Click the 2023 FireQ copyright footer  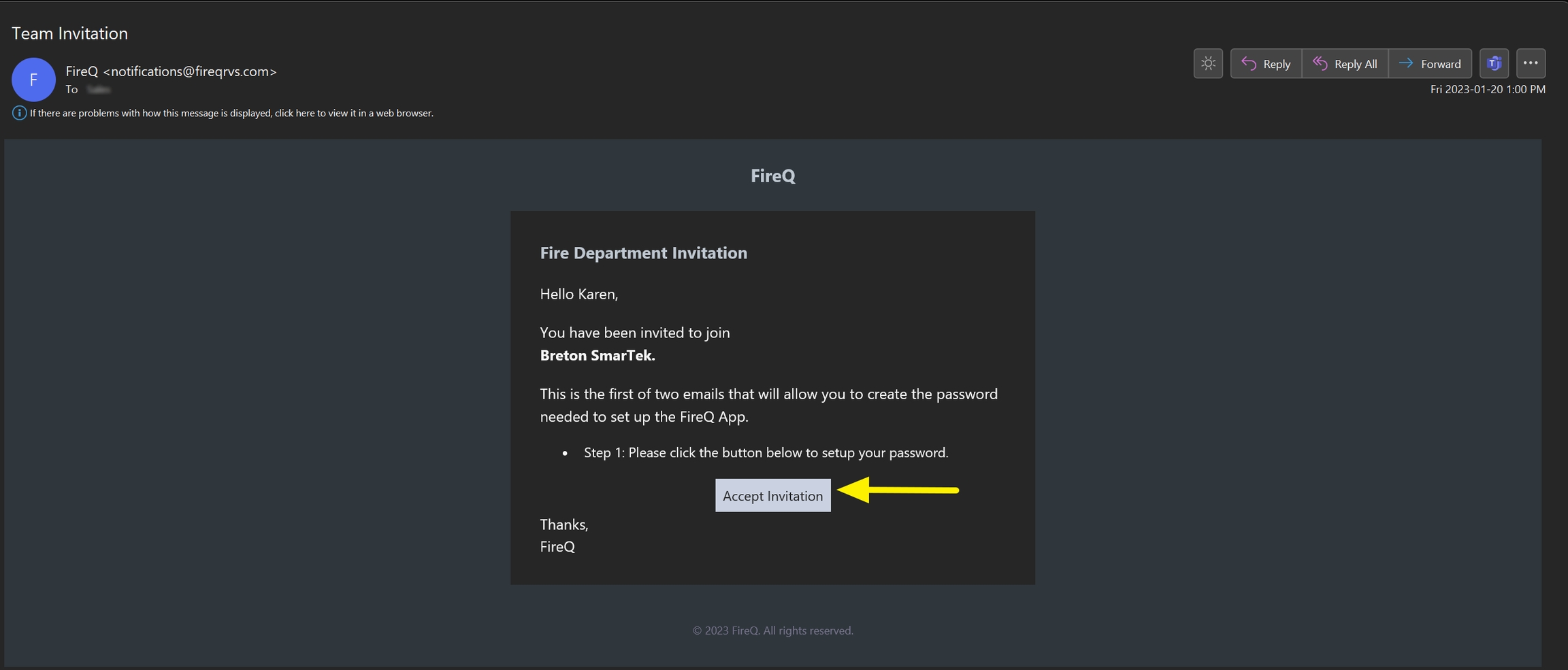[772, 631]
